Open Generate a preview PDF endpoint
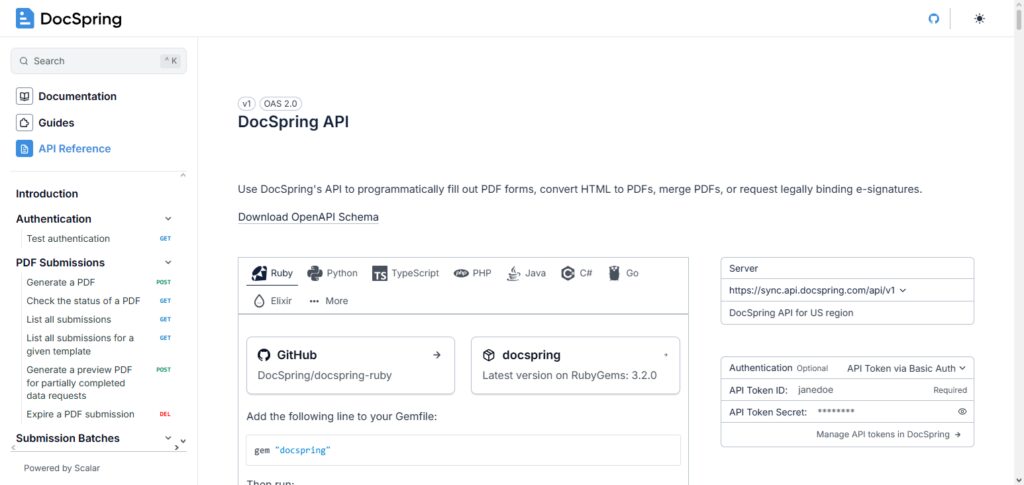Screen dimensions: 1024x485 99,383
